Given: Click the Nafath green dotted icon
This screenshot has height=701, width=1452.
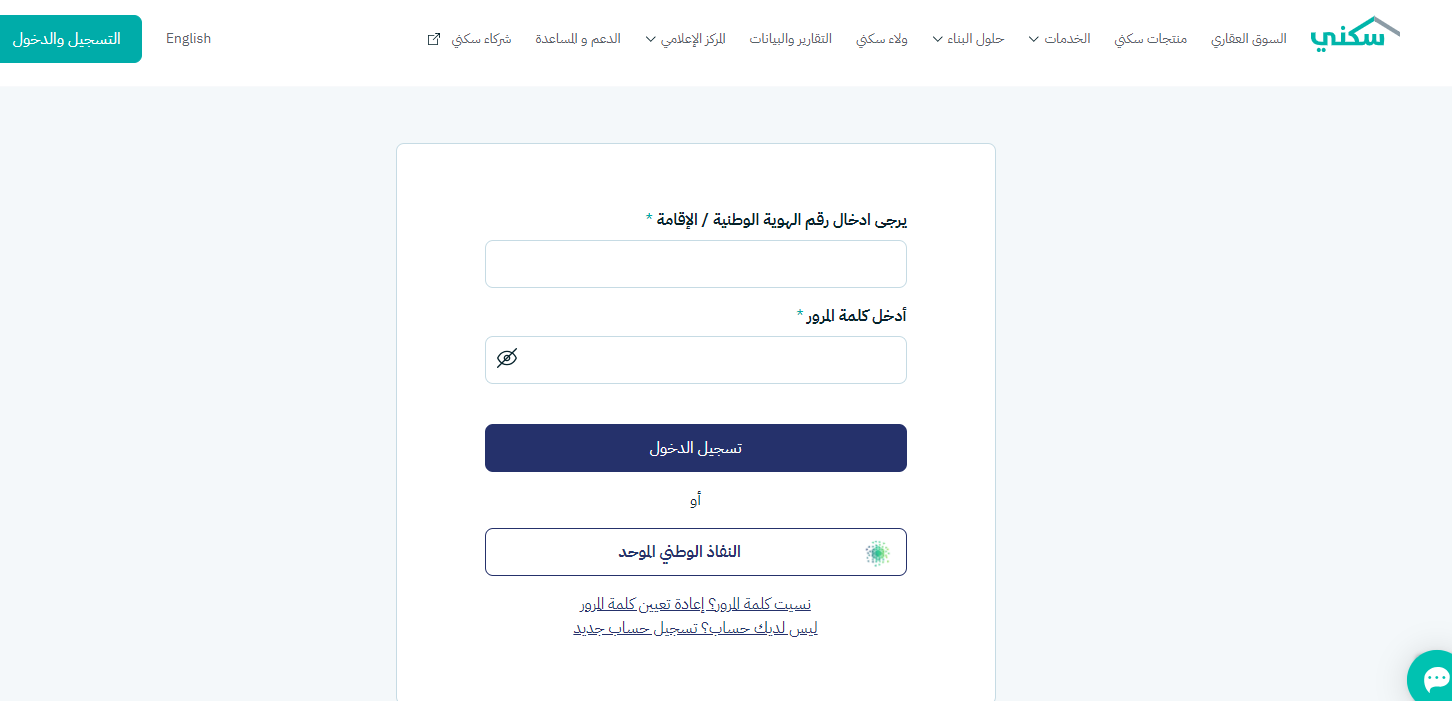Looking at the screenshot, I should [x=877, y=552].
